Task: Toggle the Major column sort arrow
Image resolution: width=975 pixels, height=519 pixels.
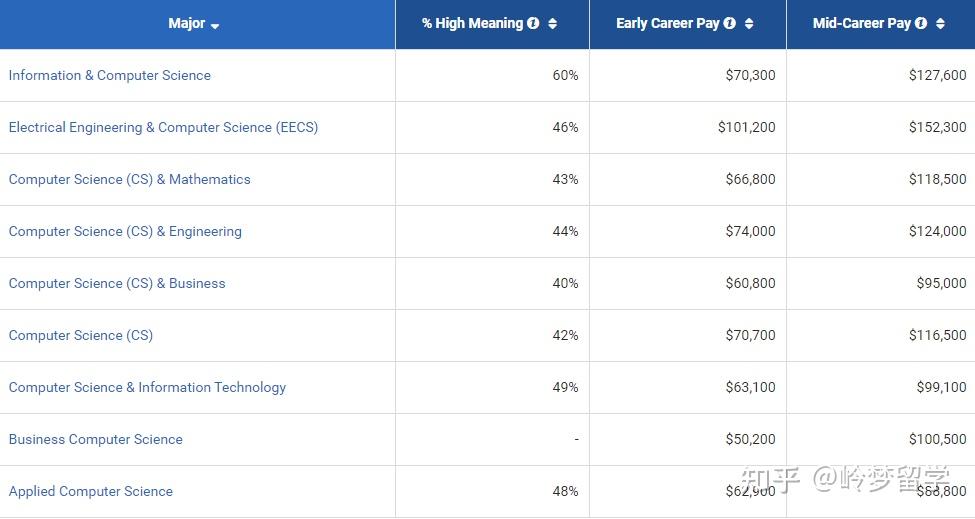Action: pyautogui.click(x=215, y=25)
